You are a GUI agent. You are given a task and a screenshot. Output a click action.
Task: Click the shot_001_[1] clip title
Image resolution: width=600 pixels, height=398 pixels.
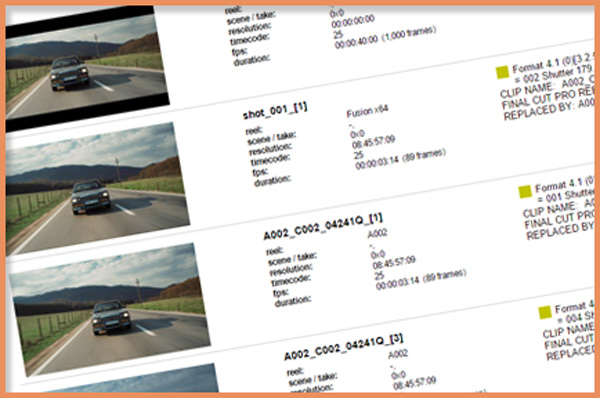click(275, 111)
